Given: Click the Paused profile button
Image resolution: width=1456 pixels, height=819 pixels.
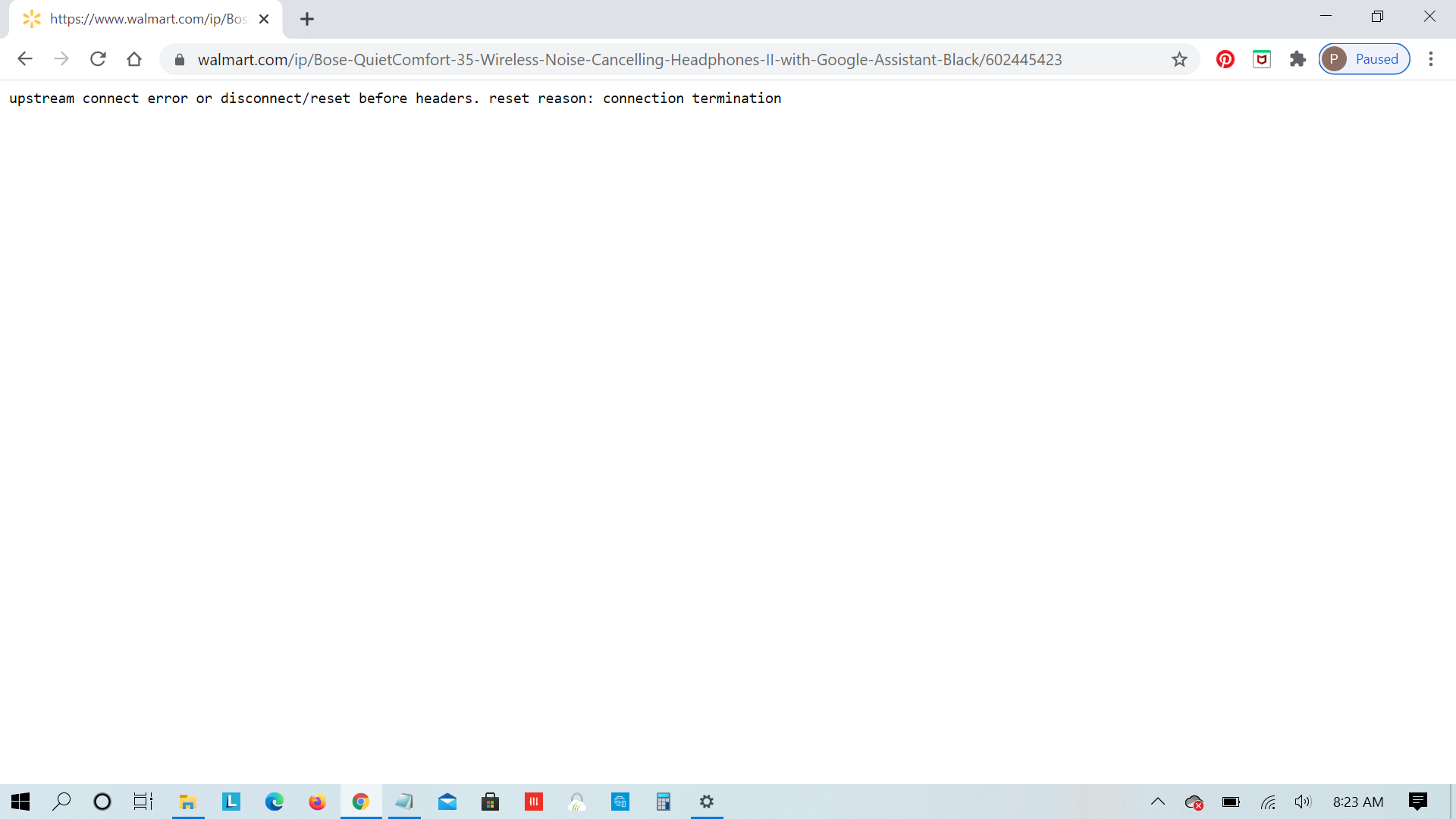Looking at the screenshot, I should point(1364,59).
